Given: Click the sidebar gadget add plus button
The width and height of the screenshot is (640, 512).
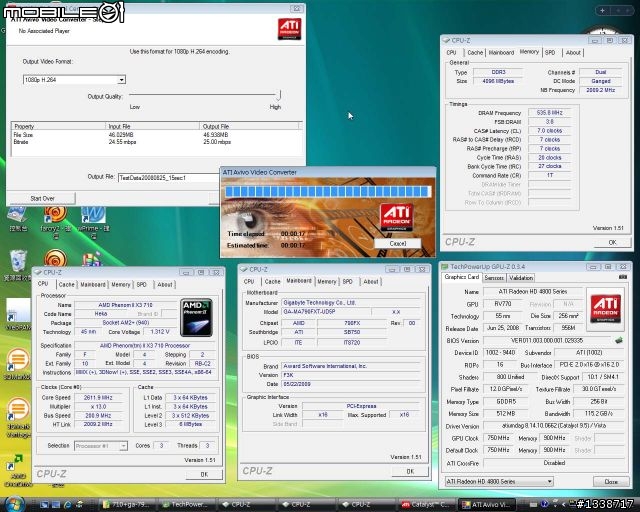Looking at the screenshot, I should point(602,11).
